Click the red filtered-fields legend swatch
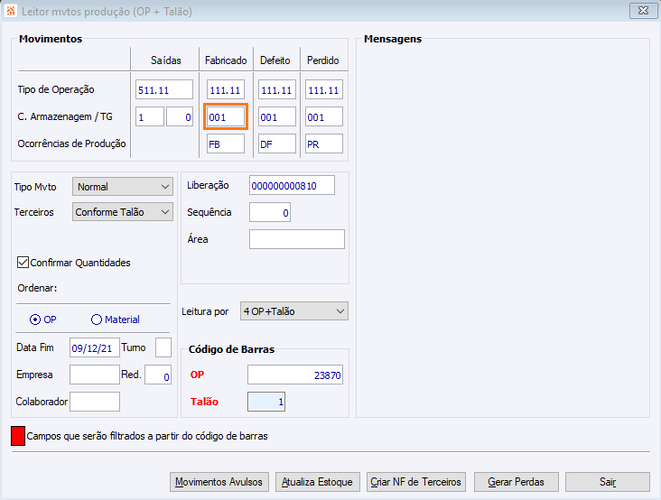The width and height of the screenshot is (661, 500). click(18, 436)
